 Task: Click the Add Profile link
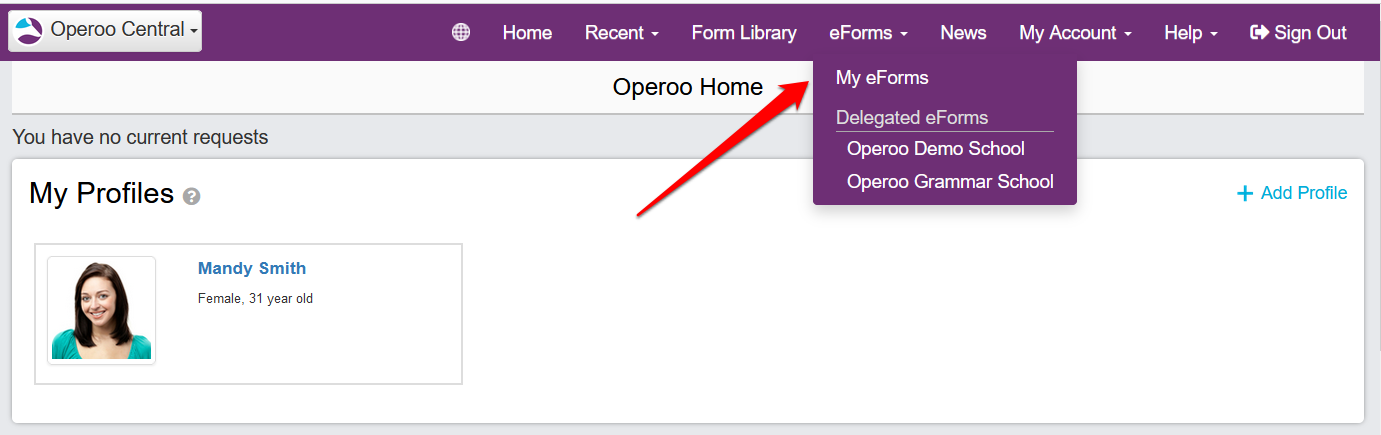[x=1303, y=193]
